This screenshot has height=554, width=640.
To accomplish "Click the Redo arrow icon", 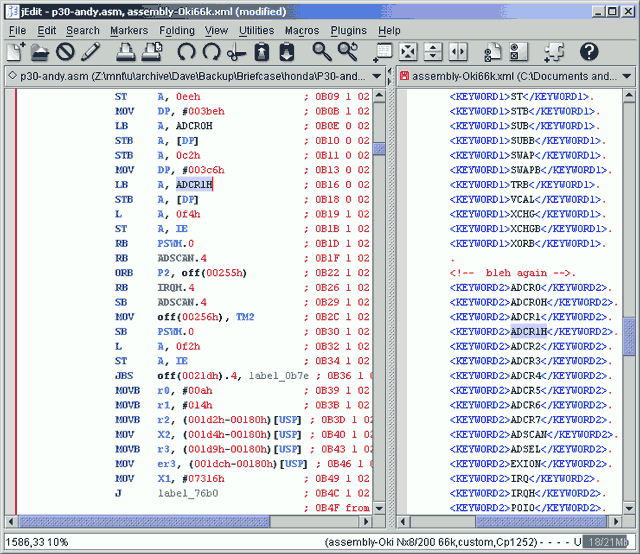I will [211, 52].
